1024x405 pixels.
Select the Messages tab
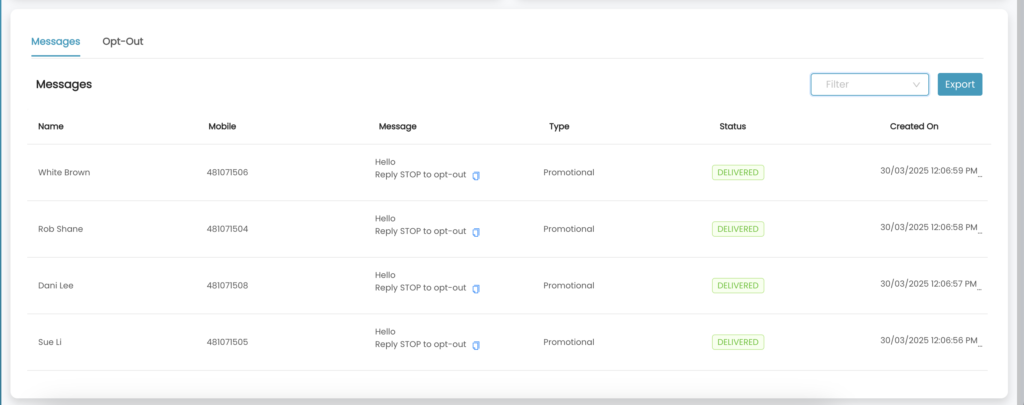click(x=56, y=41)
